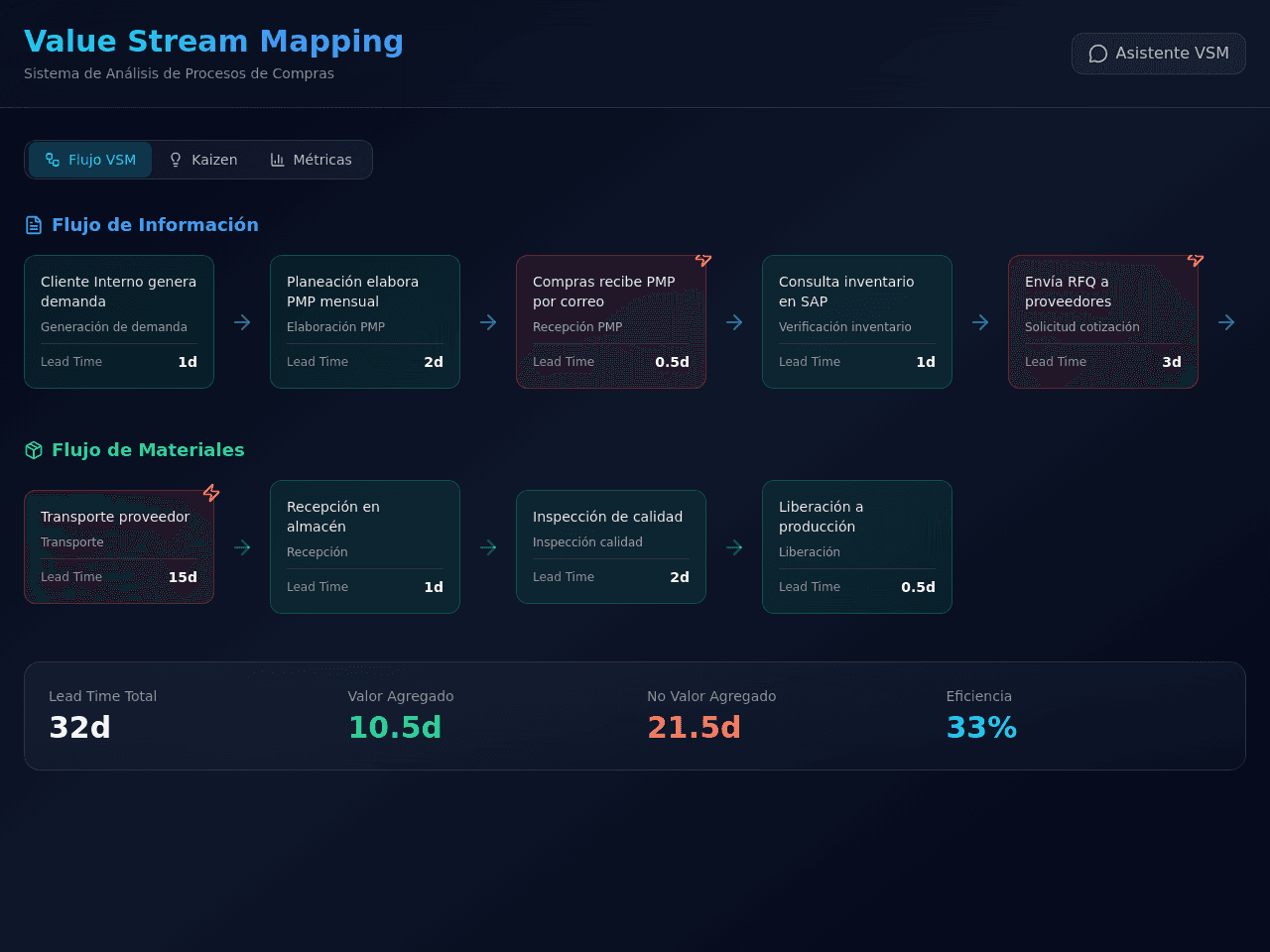1270x952 pixels.
Task: Click the Solicitud cotización subtitle
Action: (1082, 327)
